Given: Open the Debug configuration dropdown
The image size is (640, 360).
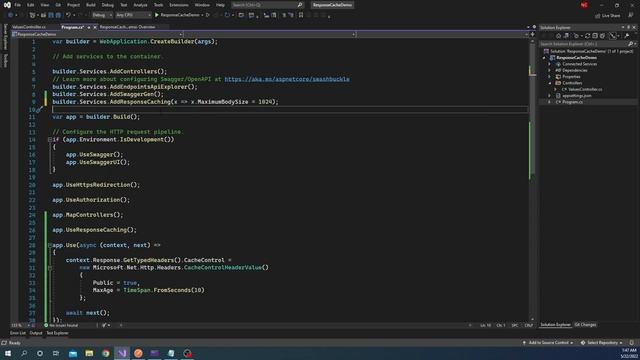Looking at the screenshot, I should coord(102,15).
